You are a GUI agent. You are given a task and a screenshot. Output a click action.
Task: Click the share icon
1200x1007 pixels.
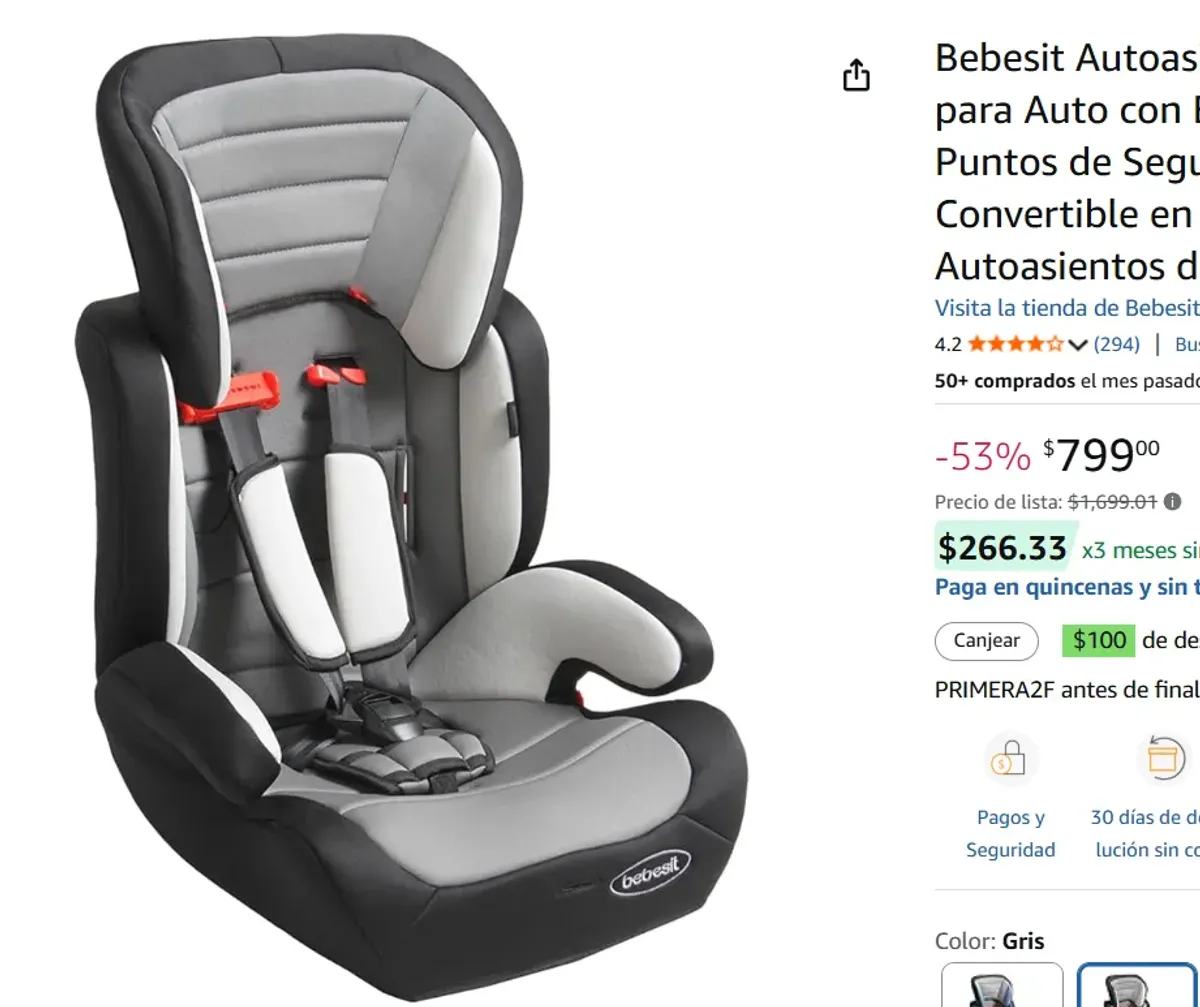[857, 74]
